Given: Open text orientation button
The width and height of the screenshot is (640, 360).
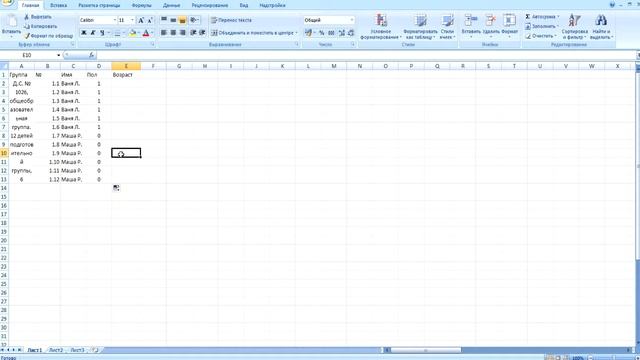Looking at the screenshot, I should [194, 20].
